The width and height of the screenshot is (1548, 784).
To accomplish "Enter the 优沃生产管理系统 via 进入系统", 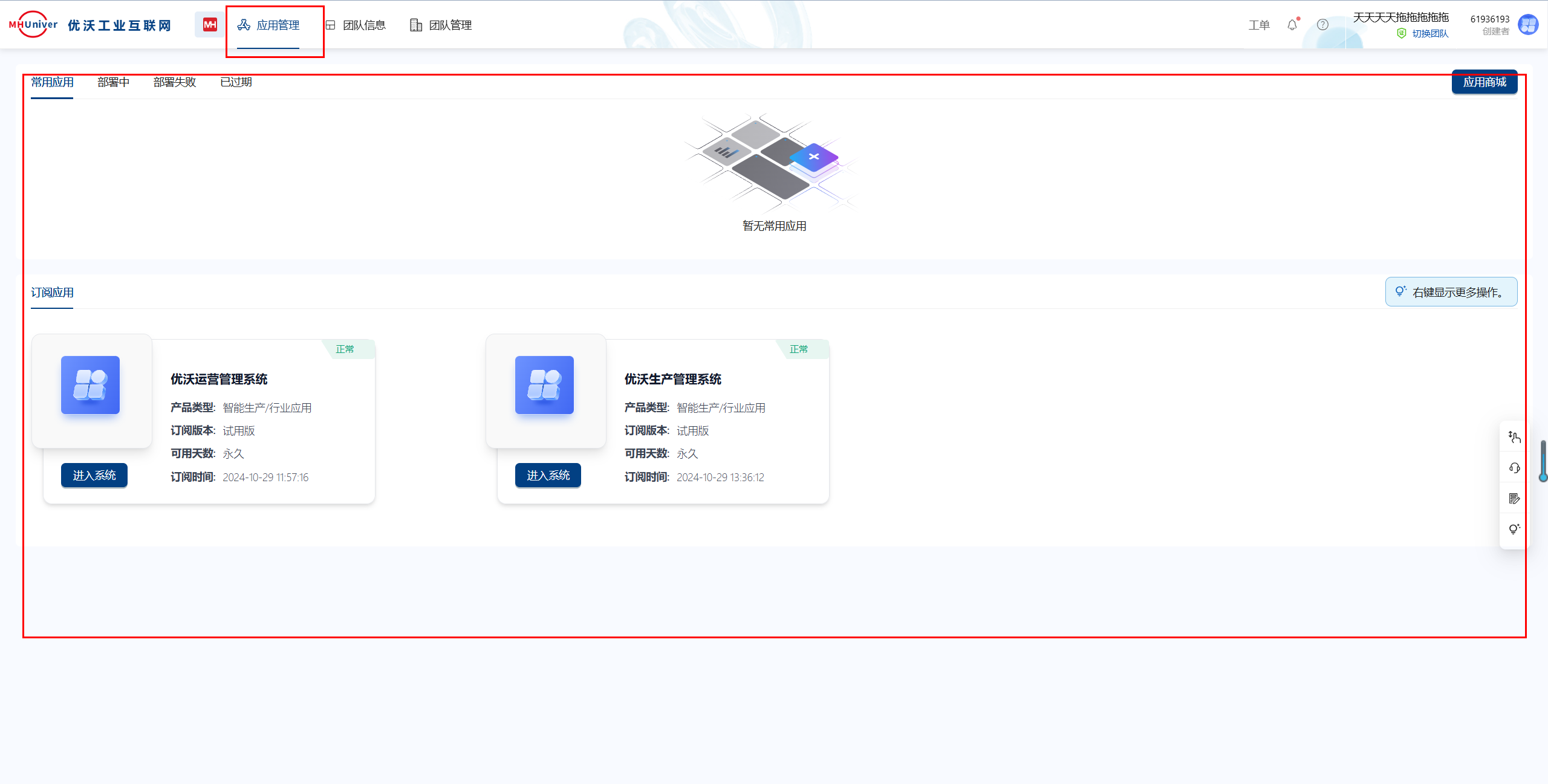I will (x=548, y=475).
